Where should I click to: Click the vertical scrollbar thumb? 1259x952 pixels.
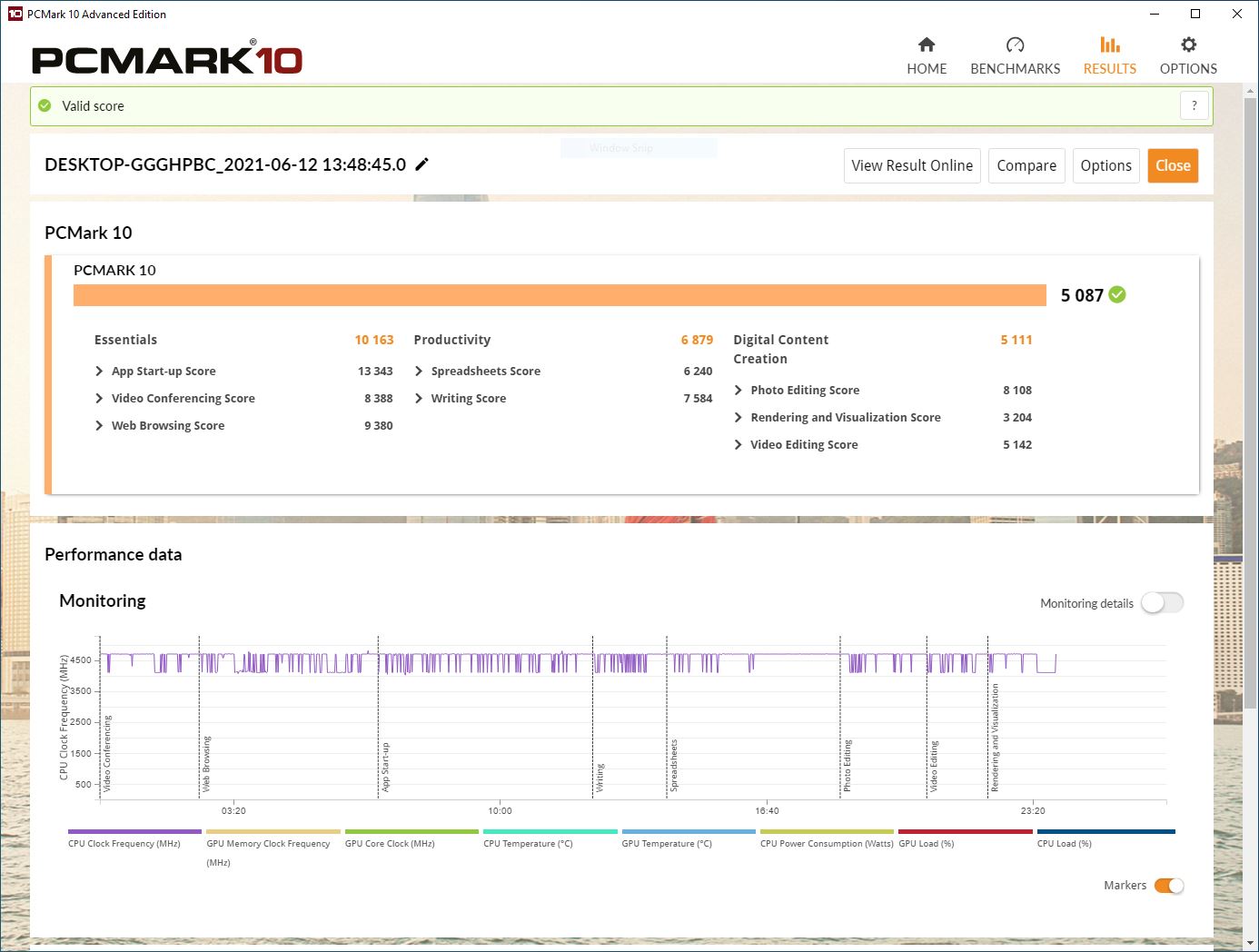click(1251, 403)
